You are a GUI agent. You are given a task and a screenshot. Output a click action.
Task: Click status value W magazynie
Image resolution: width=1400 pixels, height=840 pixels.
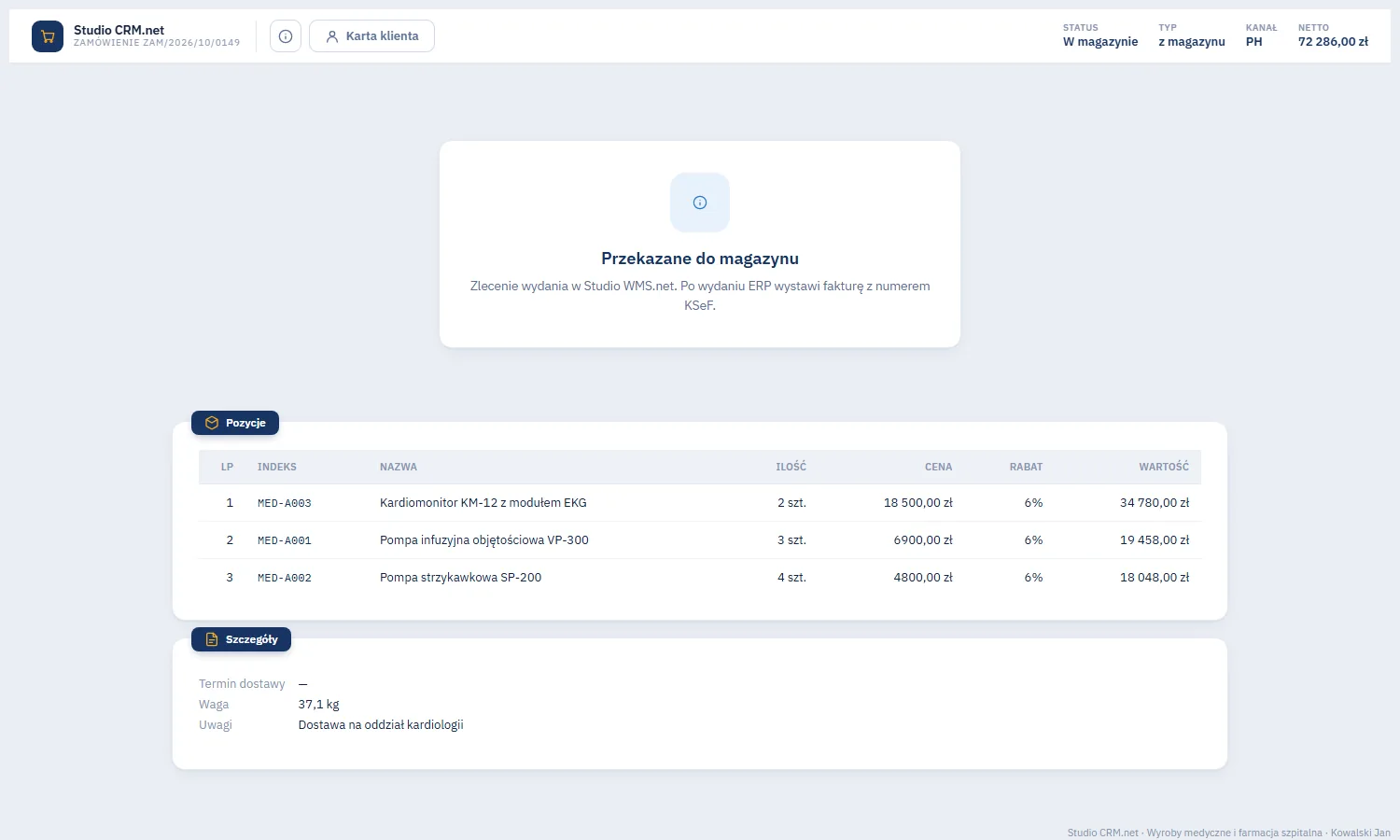click(1100, 42)
